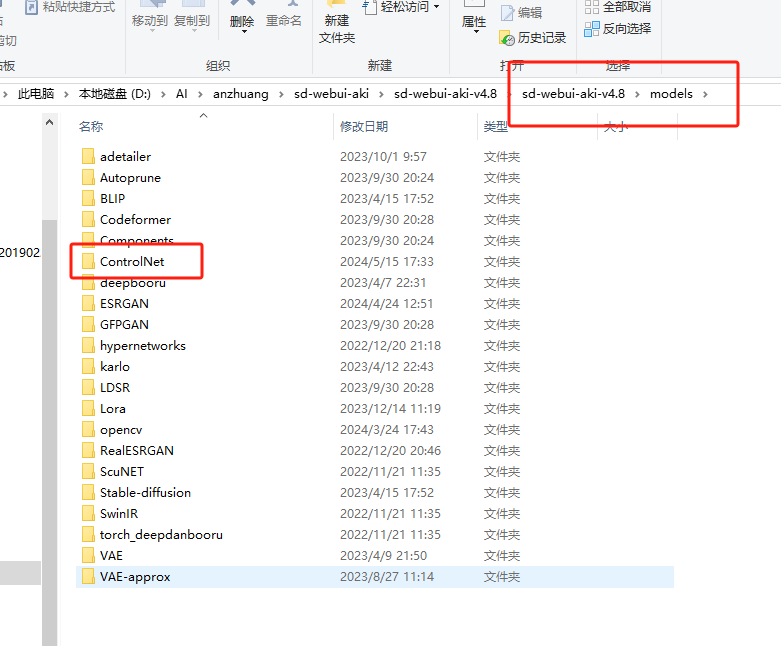This screenshot has height=646, width=781.
Task: Sort by the 类型 column header
Action: (x=496, y=127)
